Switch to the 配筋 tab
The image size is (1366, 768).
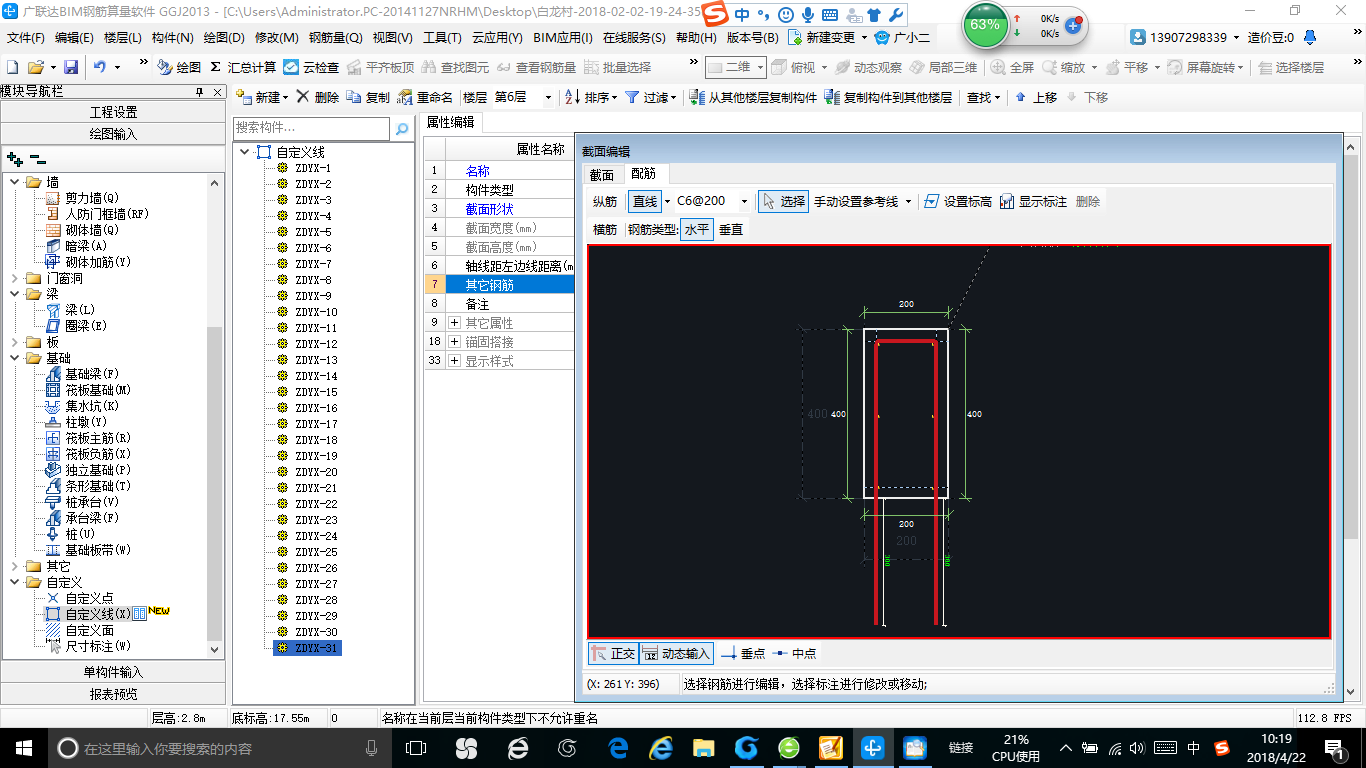tap(643, 175)
